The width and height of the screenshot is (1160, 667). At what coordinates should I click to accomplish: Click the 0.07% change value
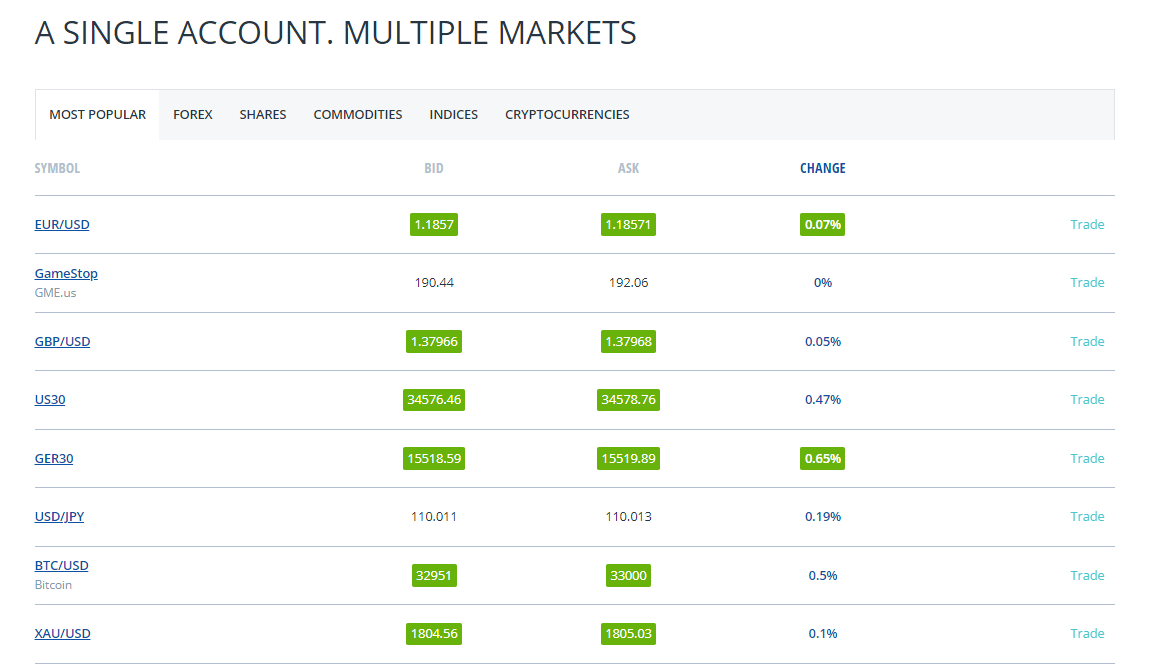[x=823, y=224]
